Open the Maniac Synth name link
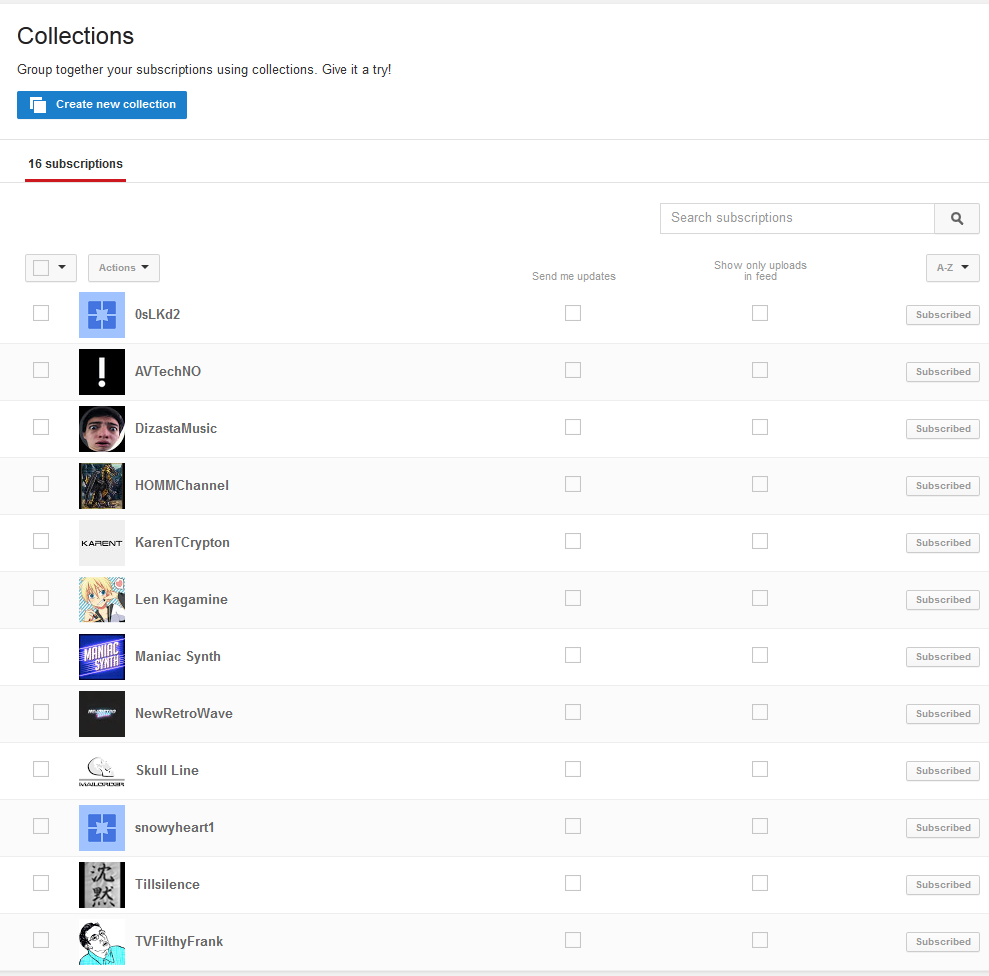The image size is (989, 976). pos(178,657)
